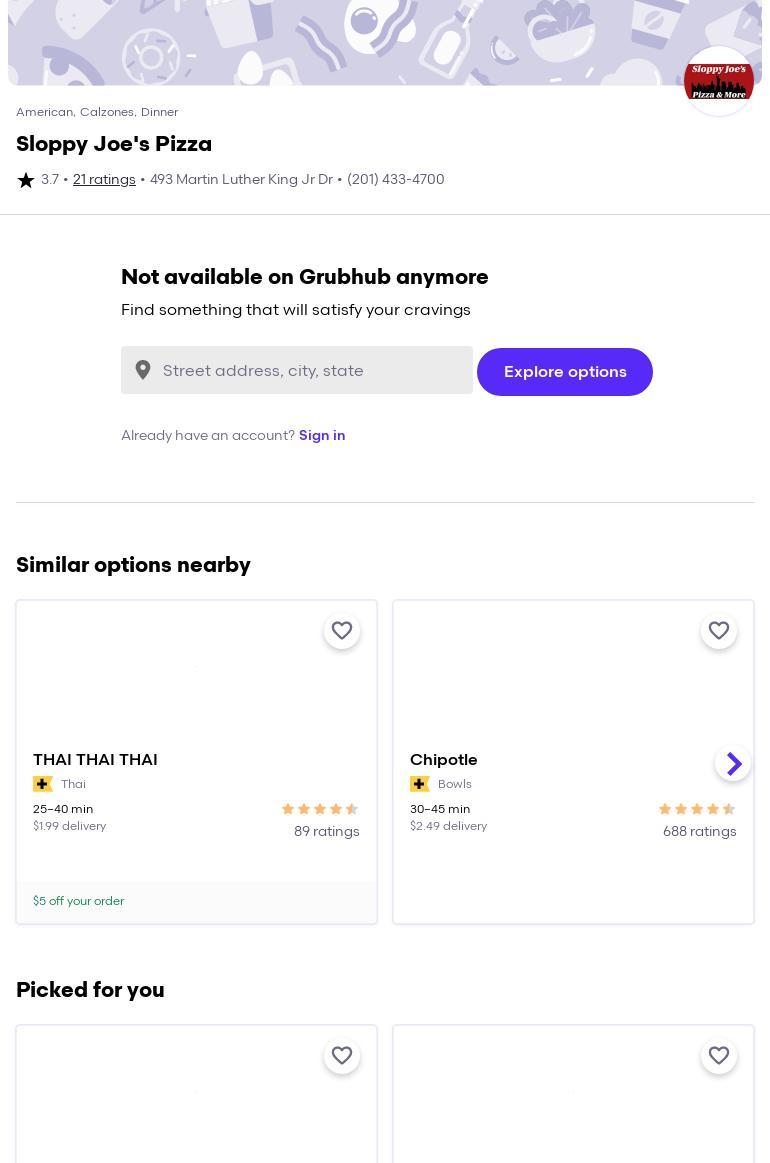Screen dimensions: 770x1163
Task: Click Grubhub+ badge on THAI THAI THAI
Action: [43, 784]
